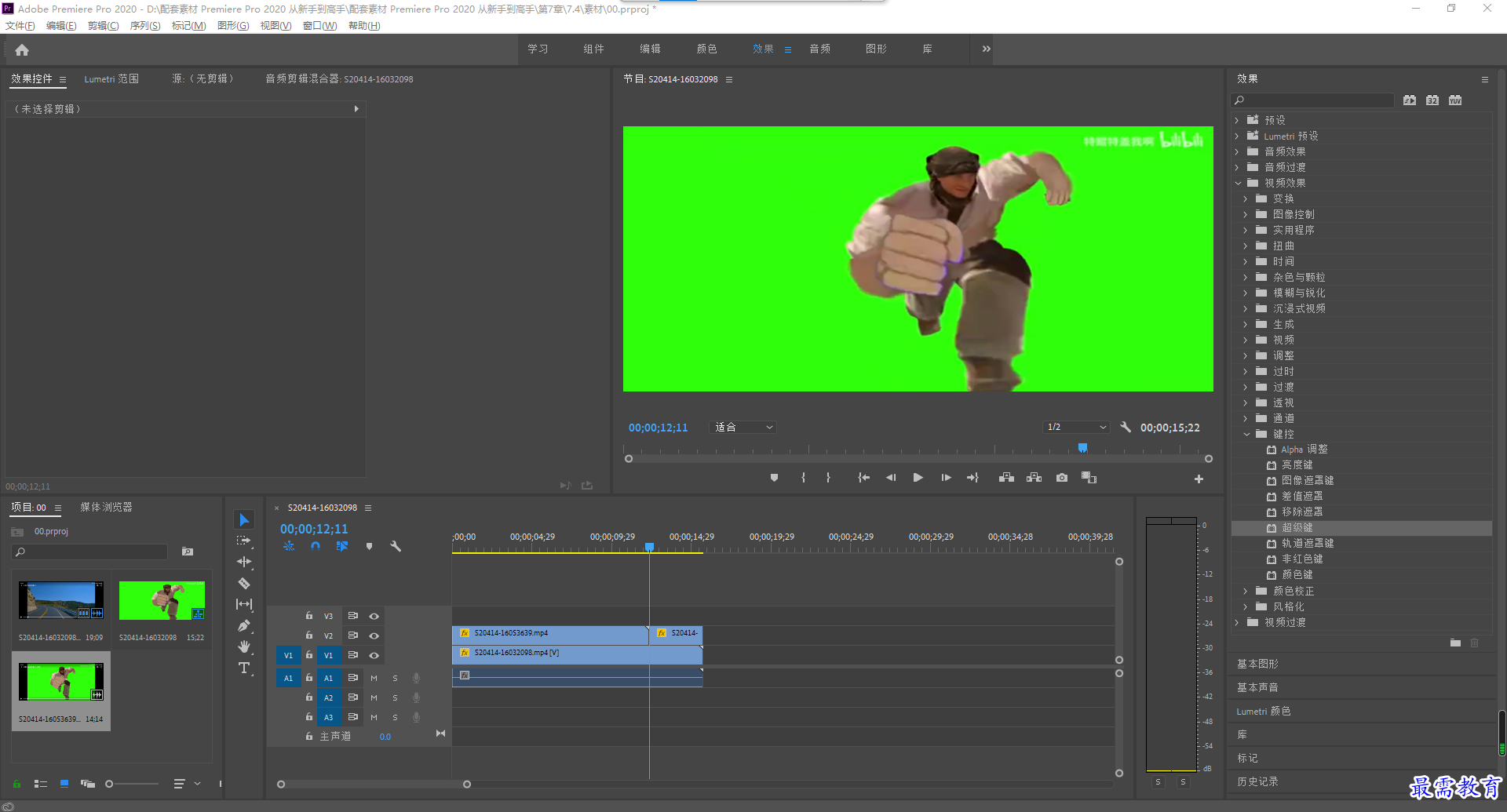Collapse the 视频效果 folder
The image size is (1507, 812).
coord(1238,183)
